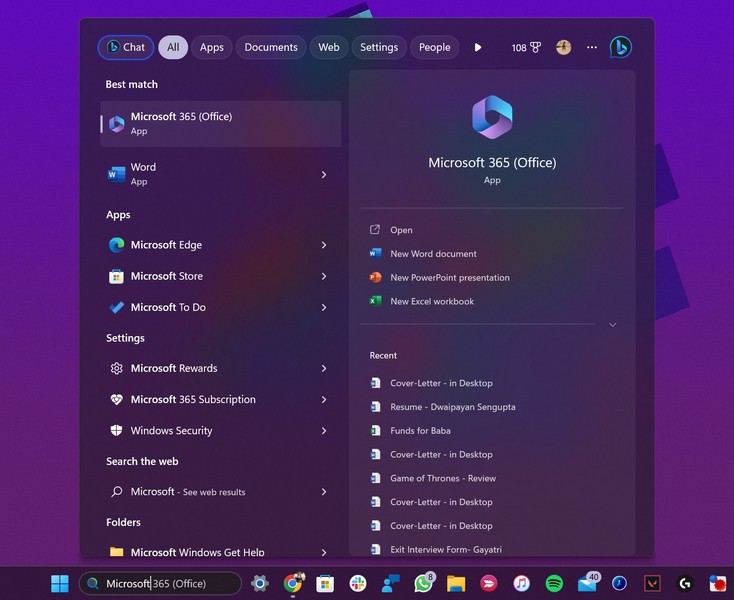
Task: Open Slack from the taskbar
Action: click(x=357, y=583)
